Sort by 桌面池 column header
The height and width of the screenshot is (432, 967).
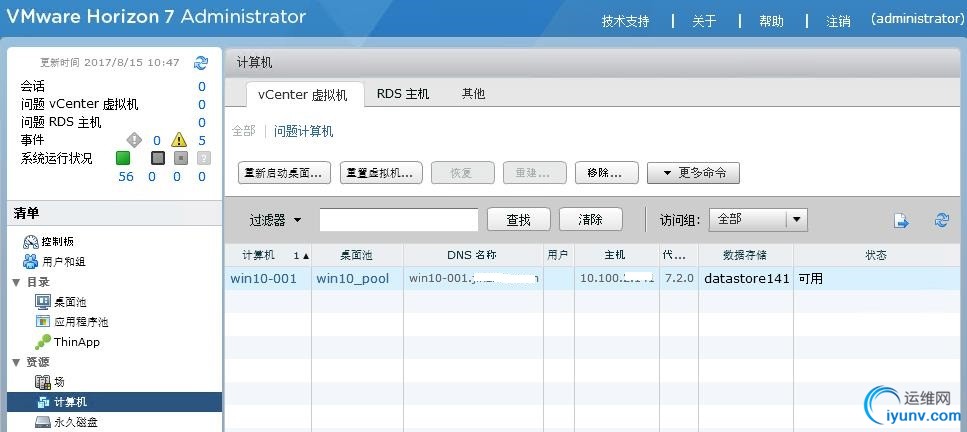[357, 255]
